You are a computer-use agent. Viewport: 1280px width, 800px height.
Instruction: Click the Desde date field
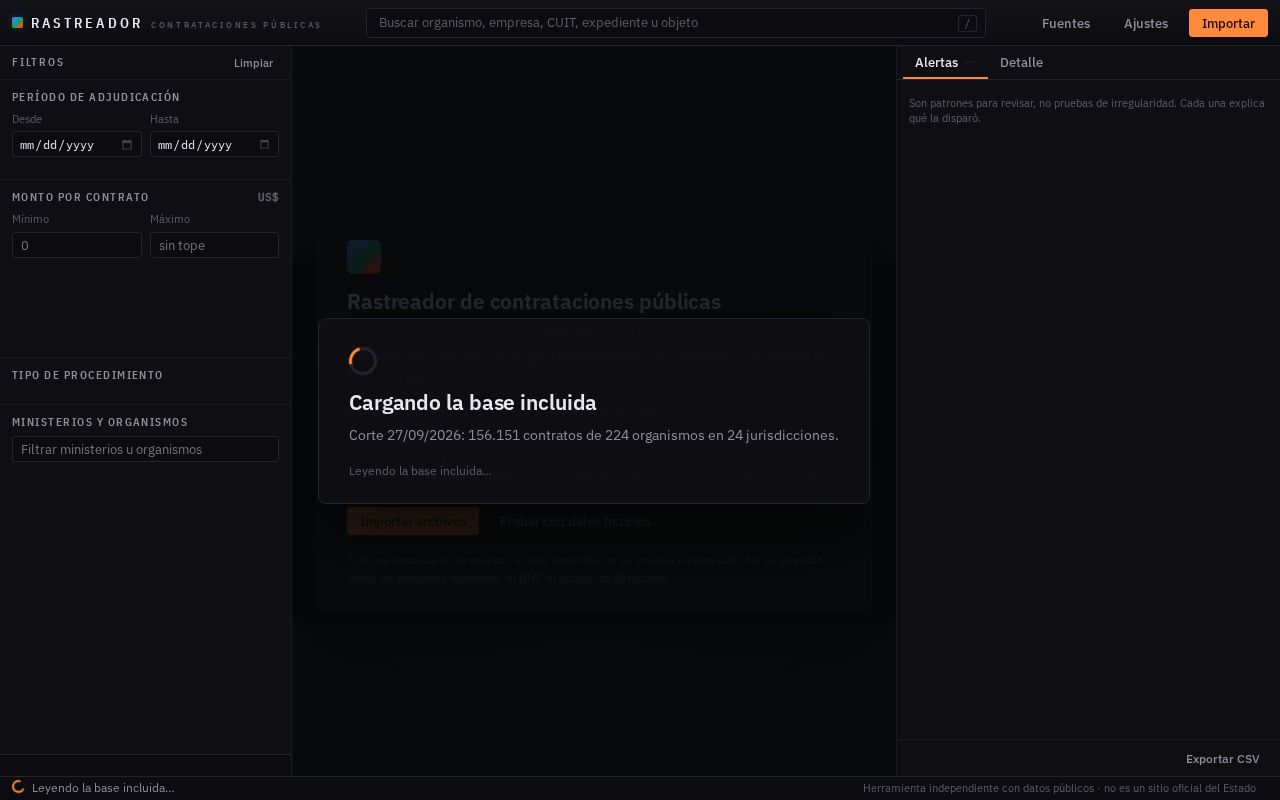tap(76, 145)
